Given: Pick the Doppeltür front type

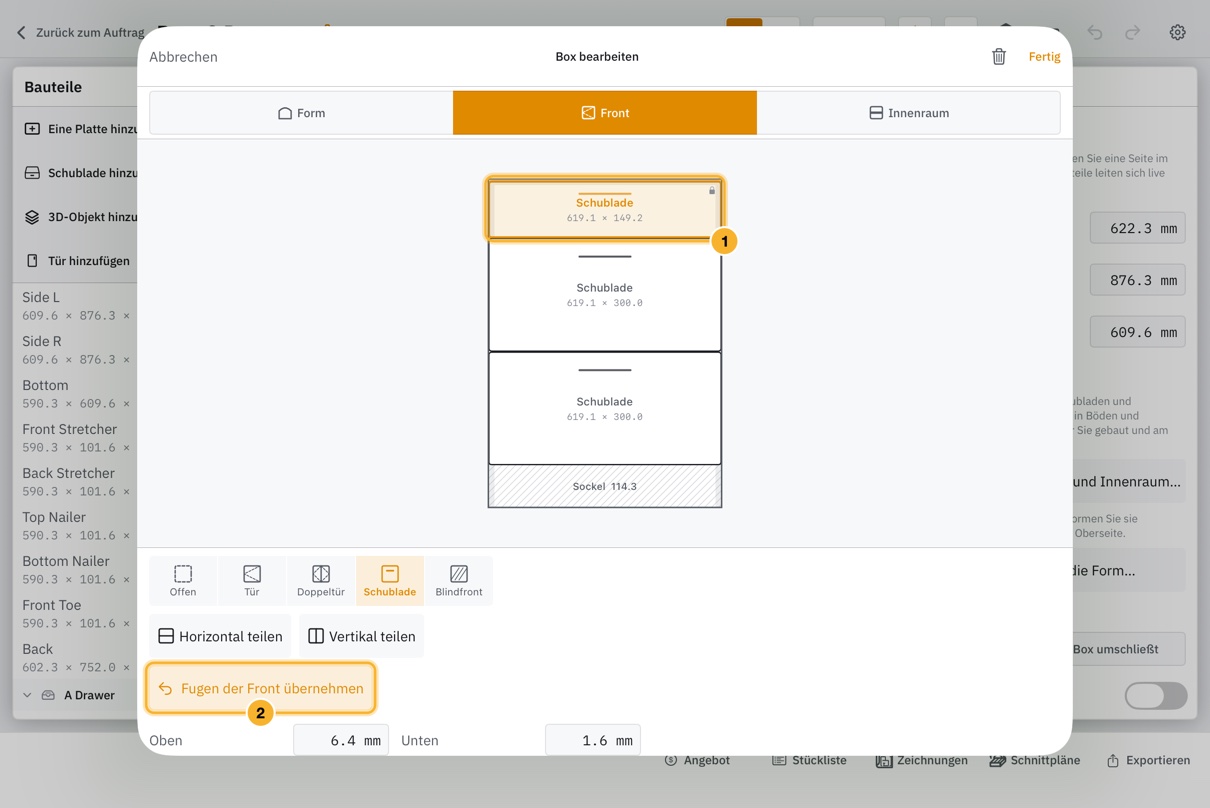Looking at the screenshot, I should coord(321,581).
